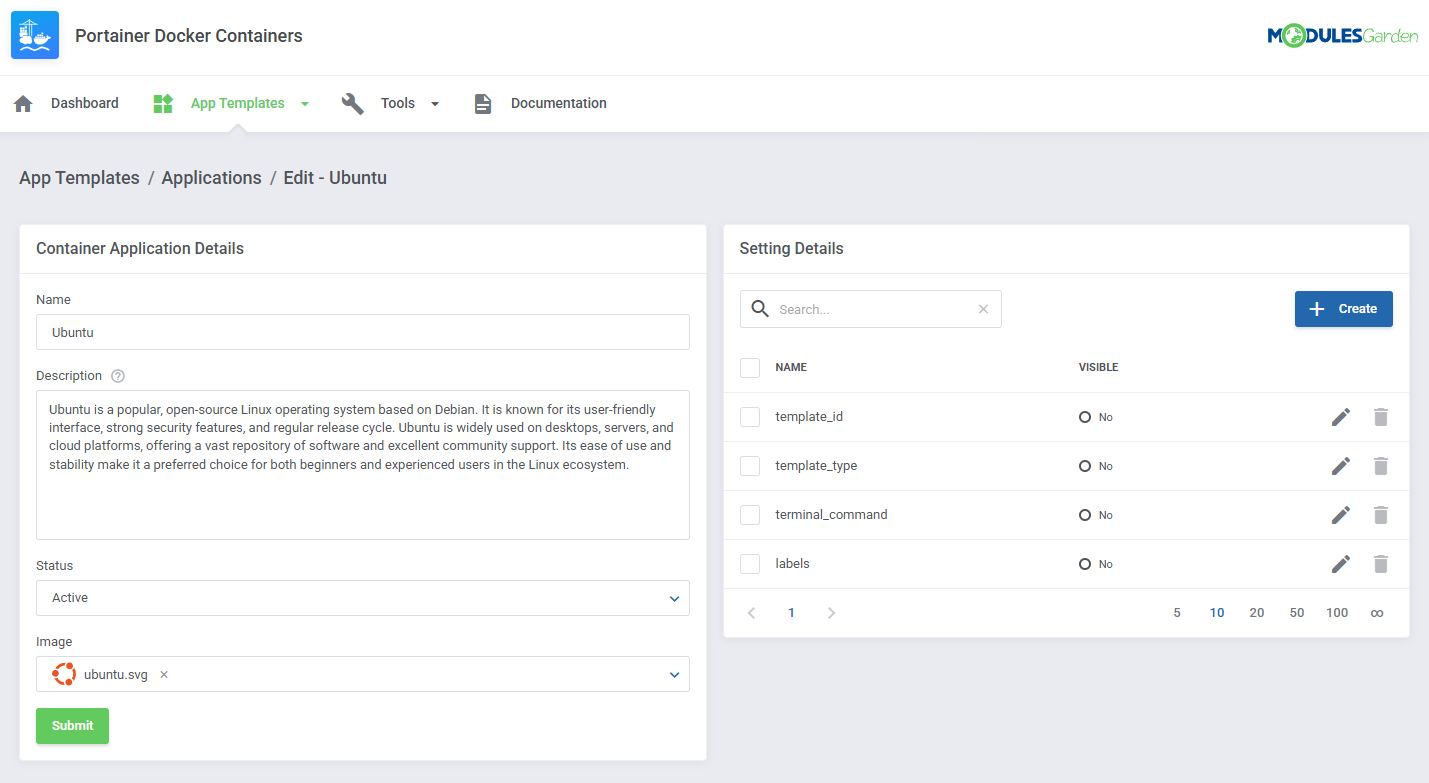Click the home icon beside Dashboard
This screenshot has width=1429, height=783.
point(22,103)
